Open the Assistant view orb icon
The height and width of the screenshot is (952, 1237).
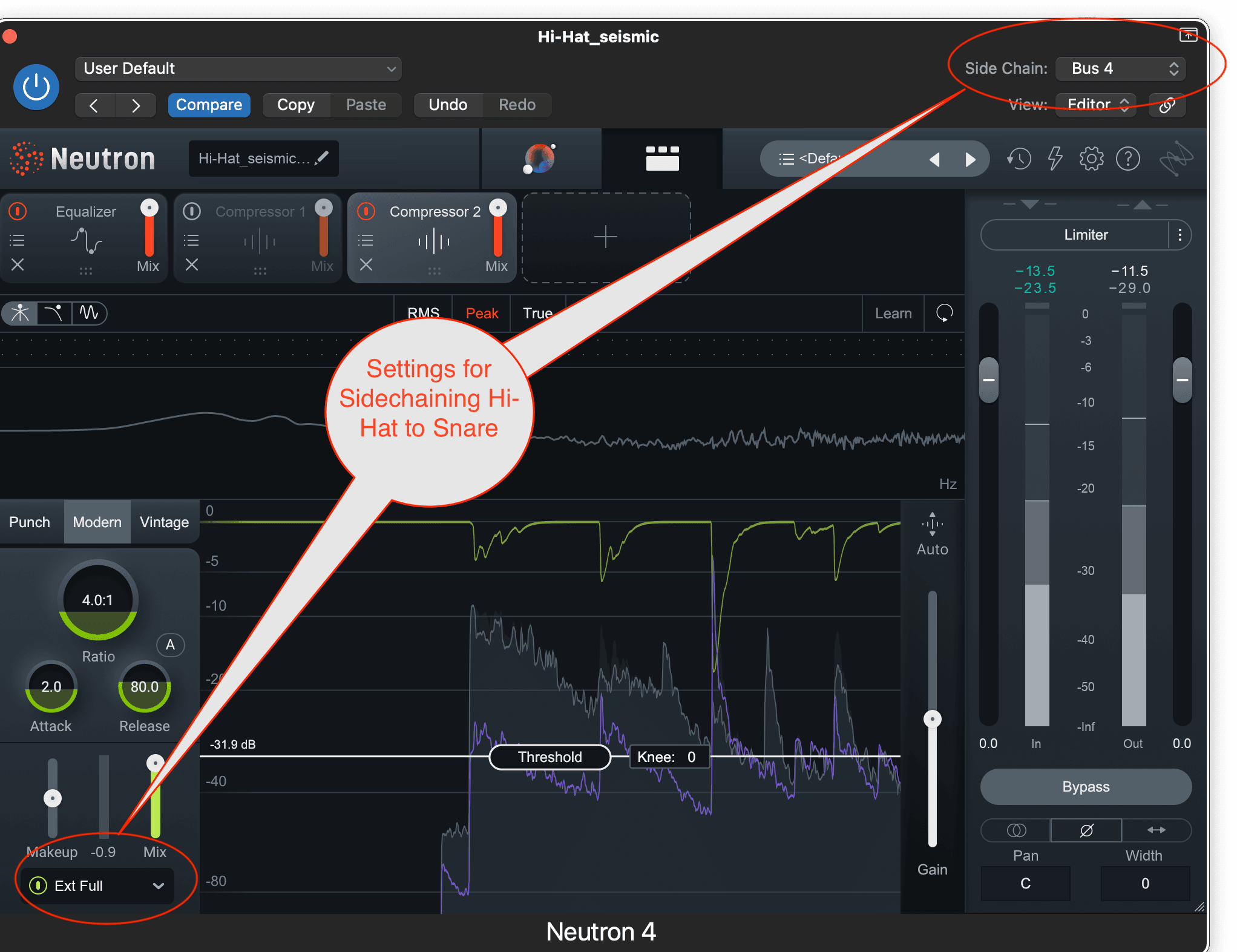(540, 159)
